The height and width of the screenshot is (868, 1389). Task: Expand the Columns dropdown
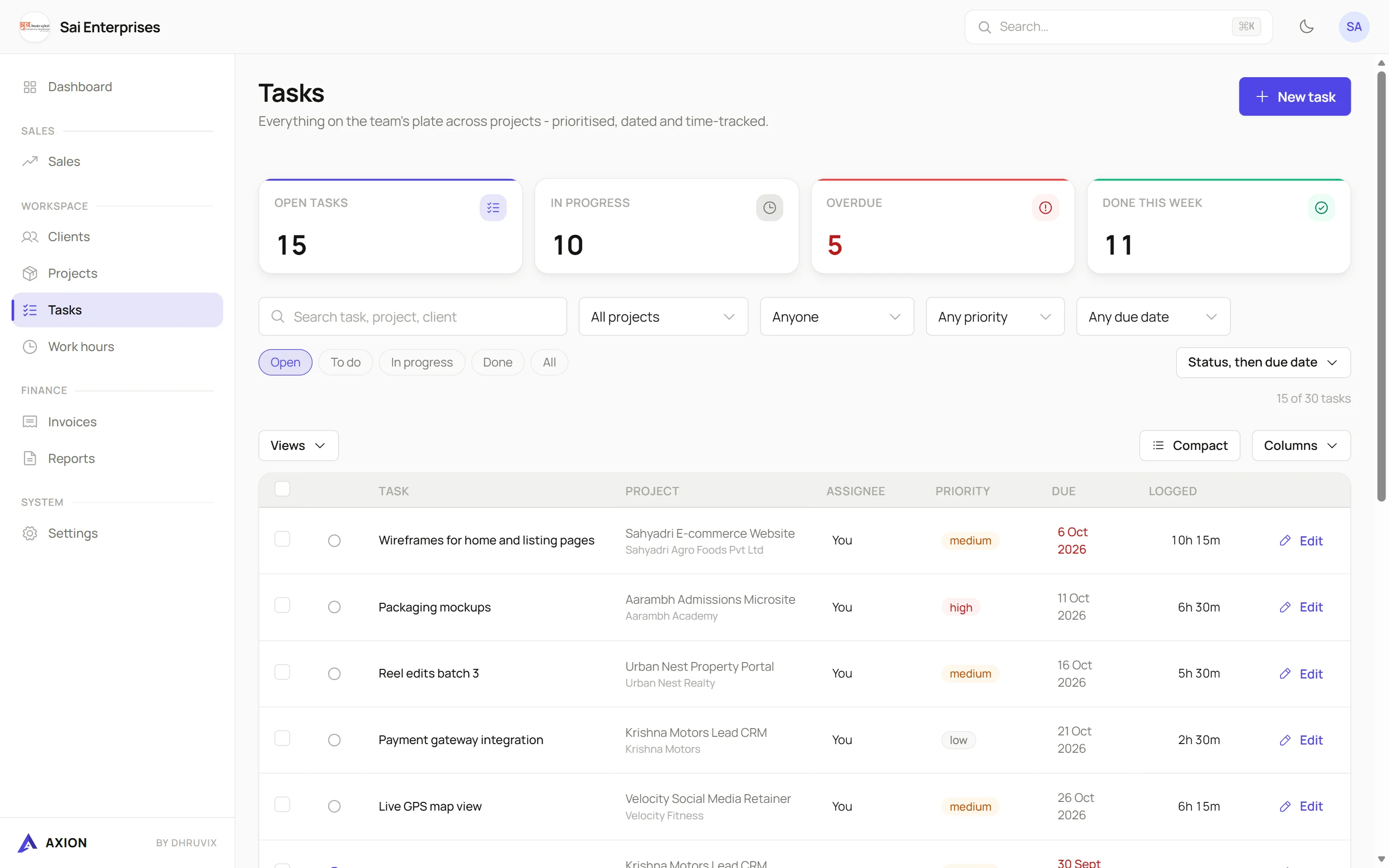[1301, 446]
